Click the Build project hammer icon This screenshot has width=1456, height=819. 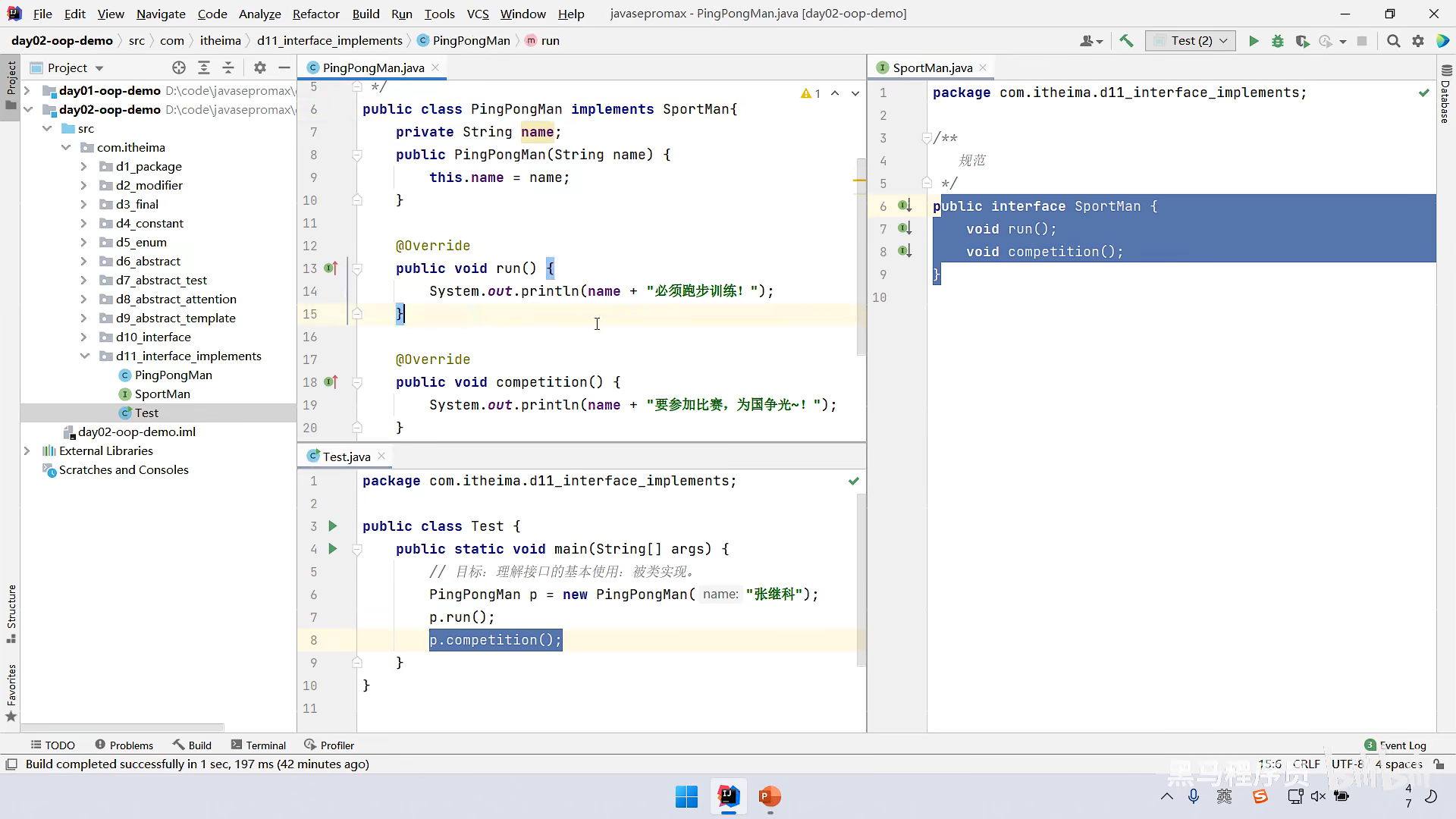click(1126, 41)
